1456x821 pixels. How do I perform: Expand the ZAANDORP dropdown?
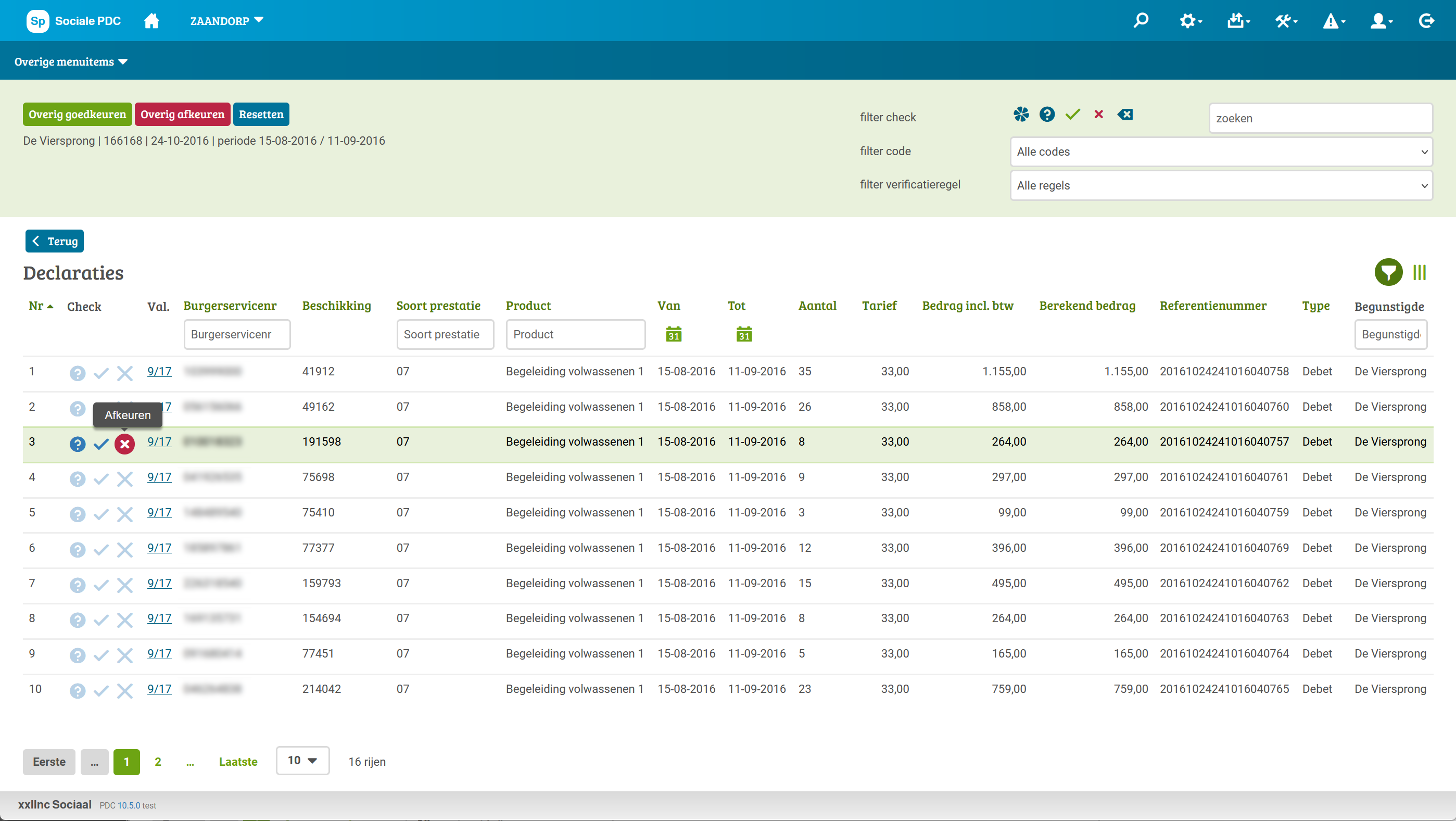coord(226,21)
